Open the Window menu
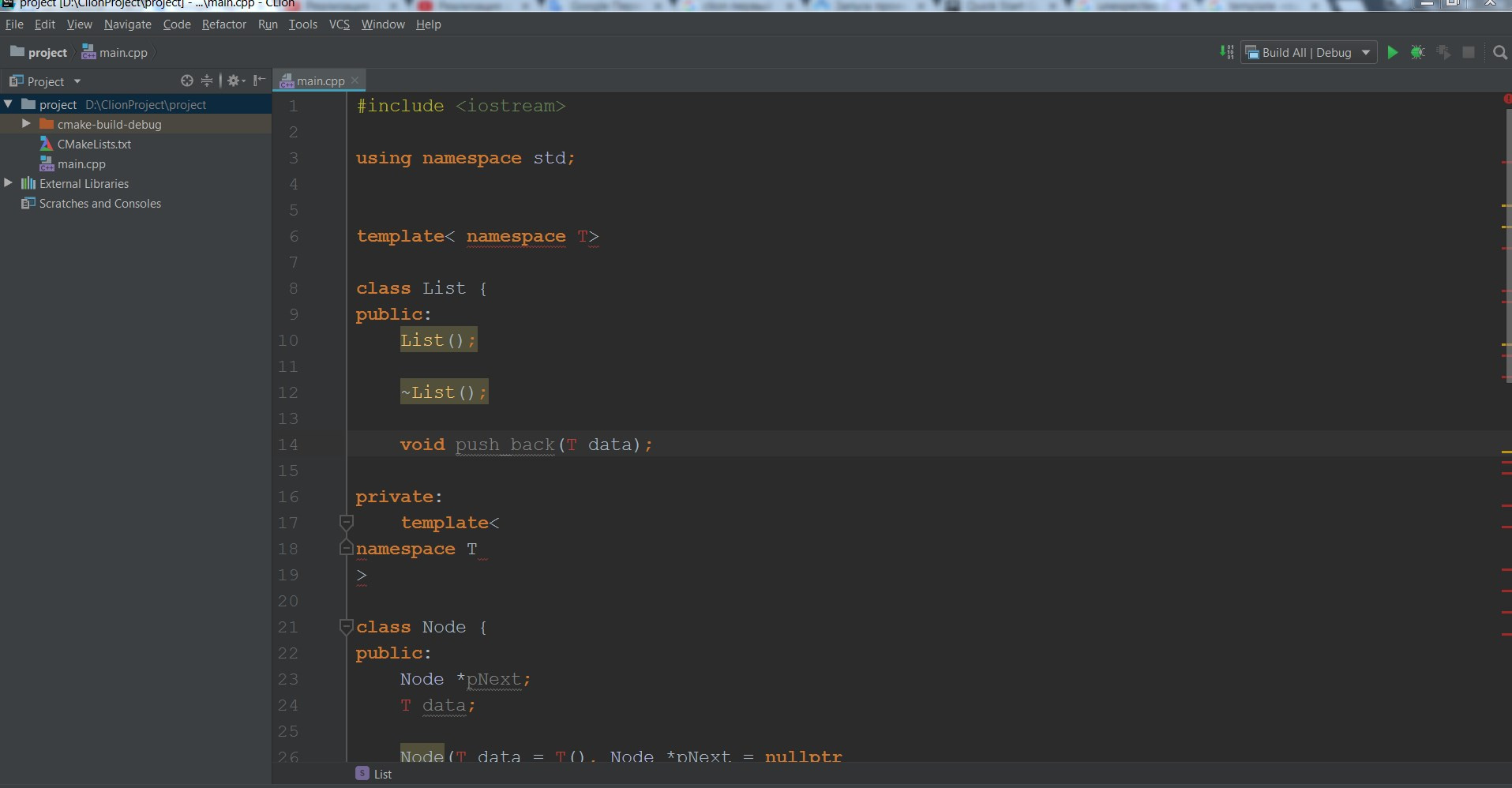This screenshot has height=788, width=1512. [x=383, y=24]
